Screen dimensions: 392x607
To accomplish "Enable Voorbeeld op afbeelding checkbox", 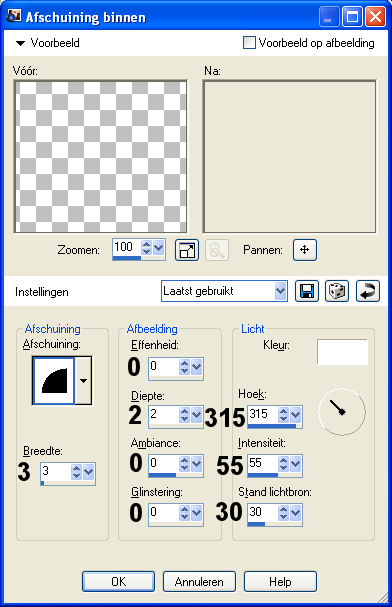I will 249,43.
